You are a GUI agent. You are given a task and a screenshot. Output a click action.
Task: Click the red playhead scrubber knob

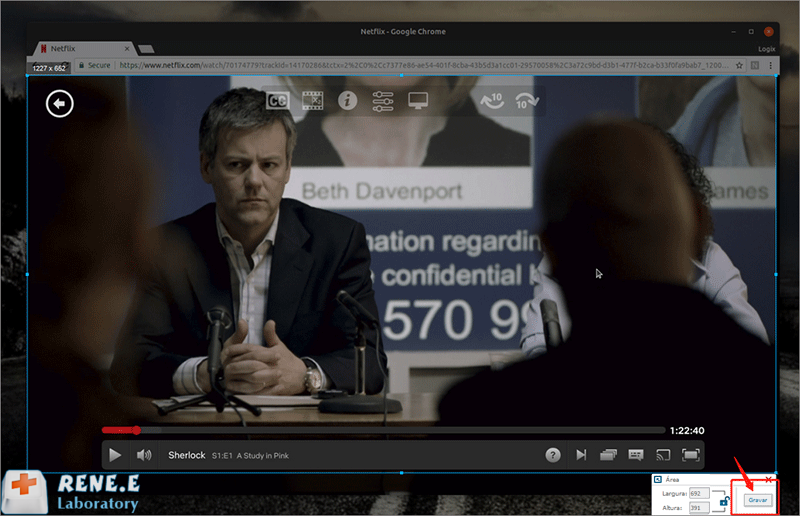coord(136,430)
